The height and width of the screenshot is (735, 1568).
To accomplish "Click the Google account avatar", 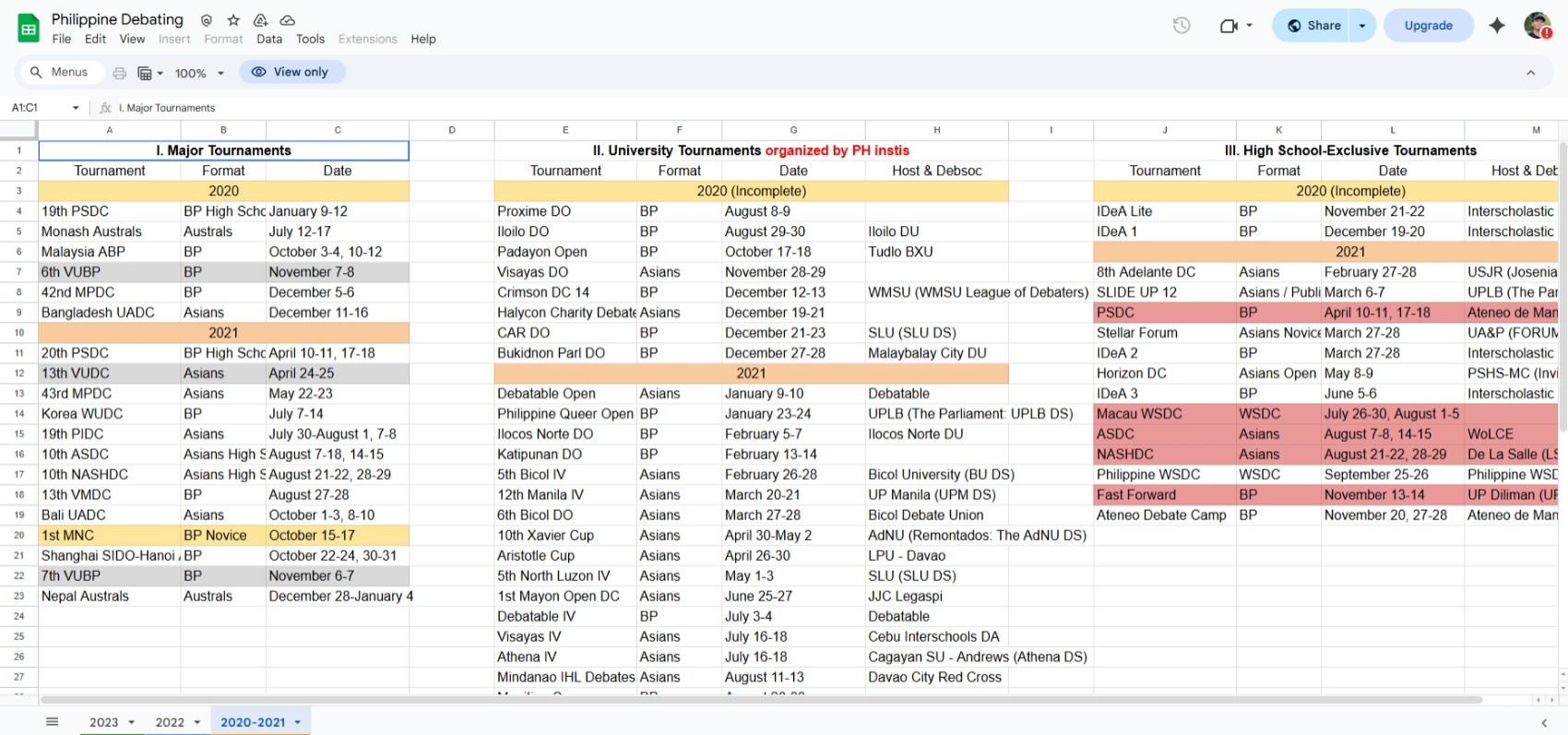I will coord(1538,26).
